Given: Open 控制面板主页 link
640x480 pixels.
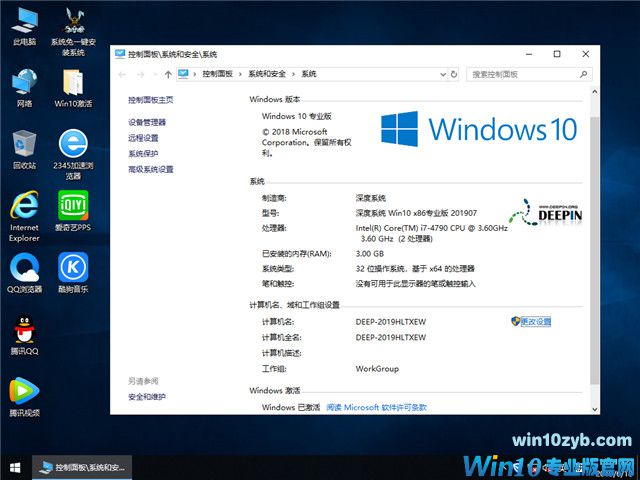Looking at the screenshot, I should click(151, 100).
